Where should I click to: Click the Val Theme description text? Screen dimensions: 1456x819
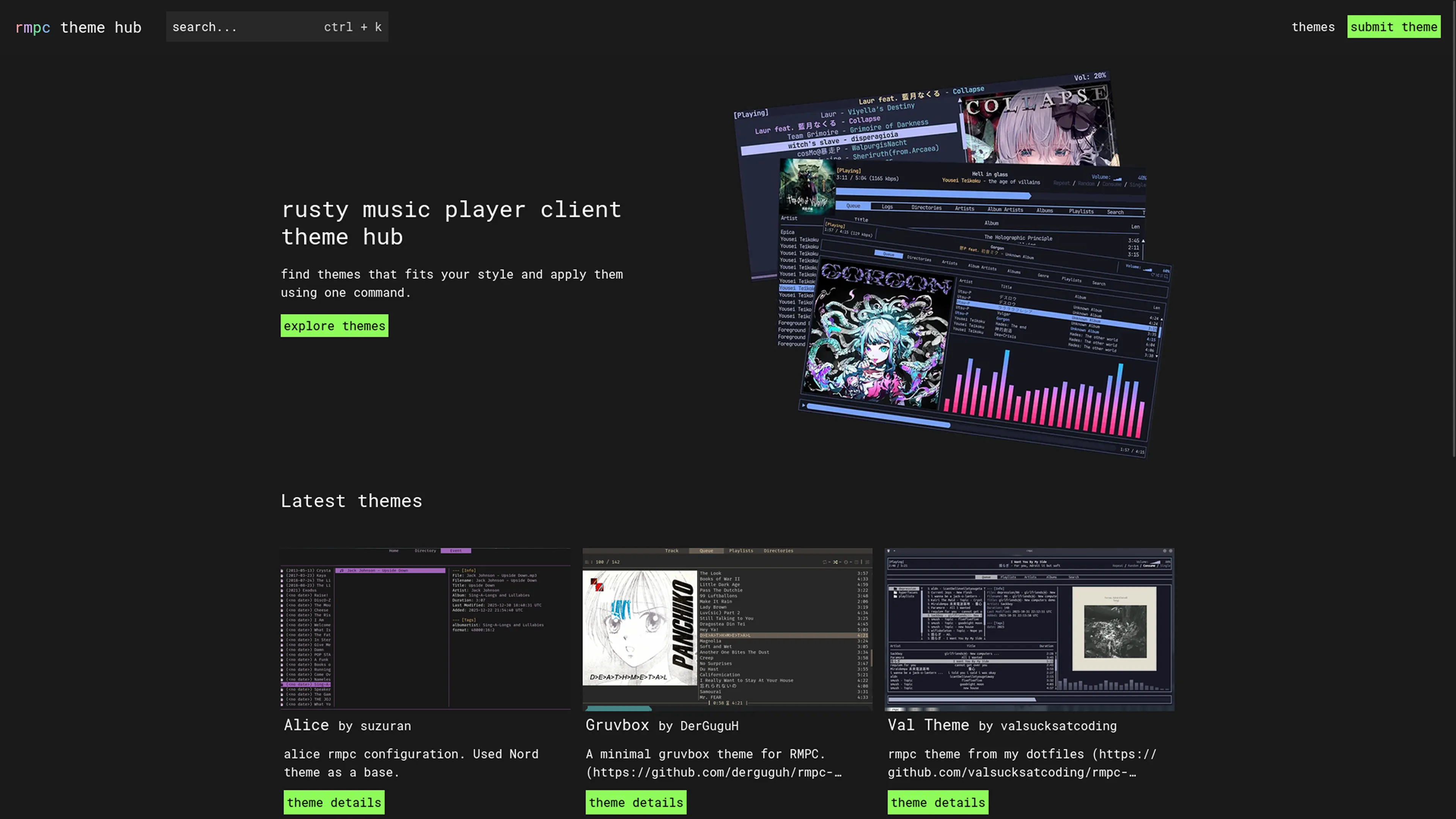tap(1022, 762)
